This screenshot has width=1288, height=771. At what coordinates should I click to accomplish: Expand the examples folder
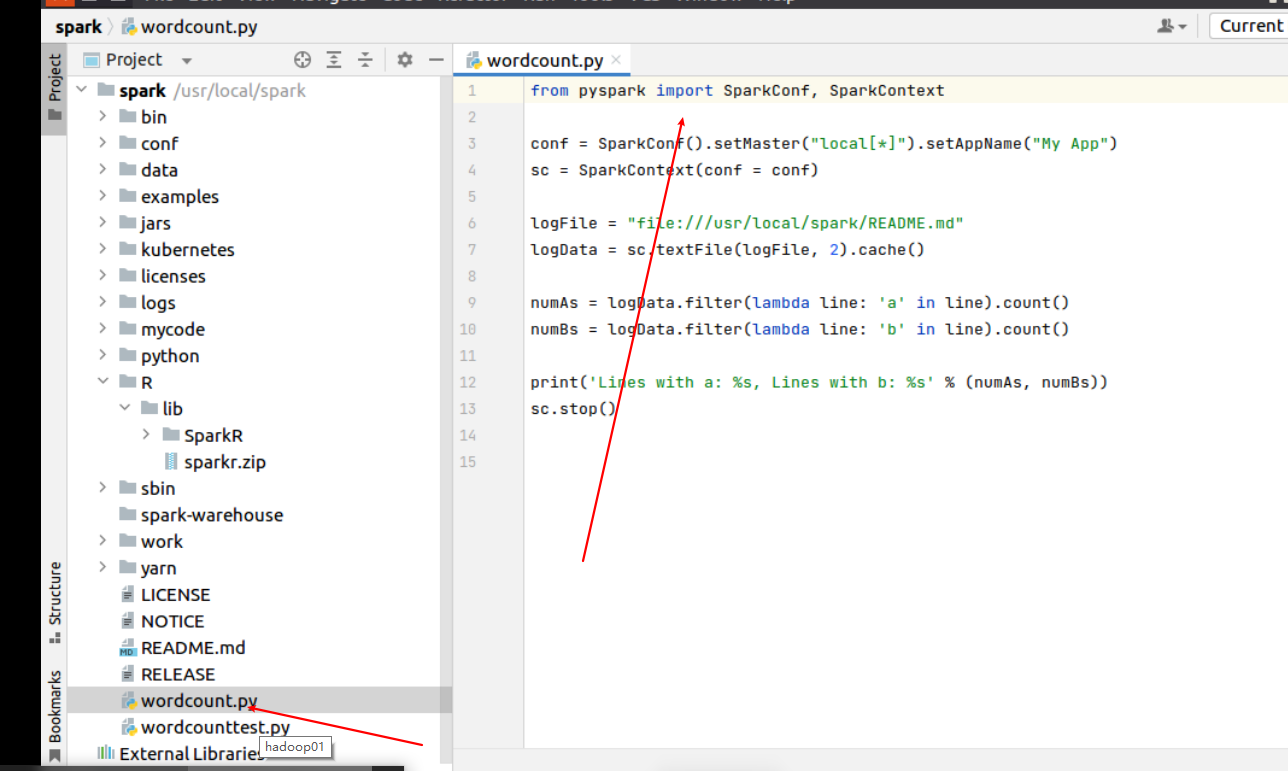(103, 196)
